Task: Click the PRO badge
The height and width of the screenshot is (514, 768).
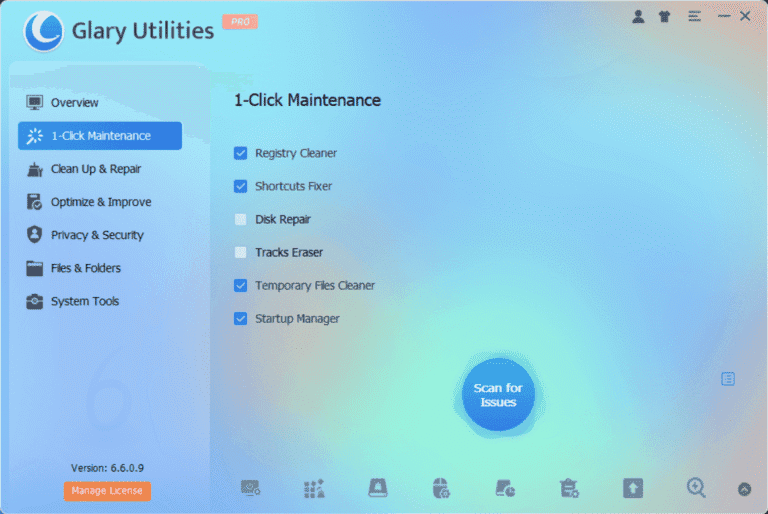Action: coord(240,22)
